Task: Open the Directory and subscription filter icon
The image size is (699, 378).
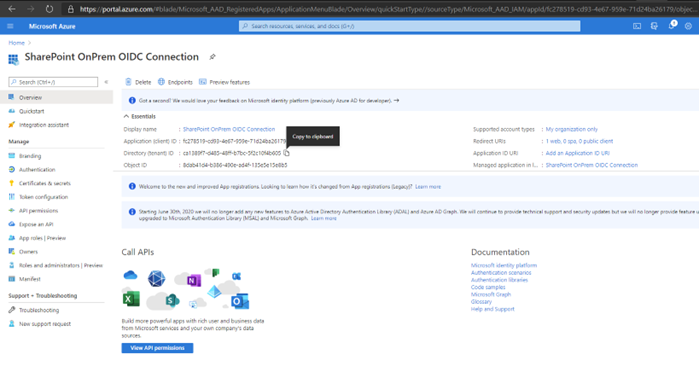Action: [654, 26]
